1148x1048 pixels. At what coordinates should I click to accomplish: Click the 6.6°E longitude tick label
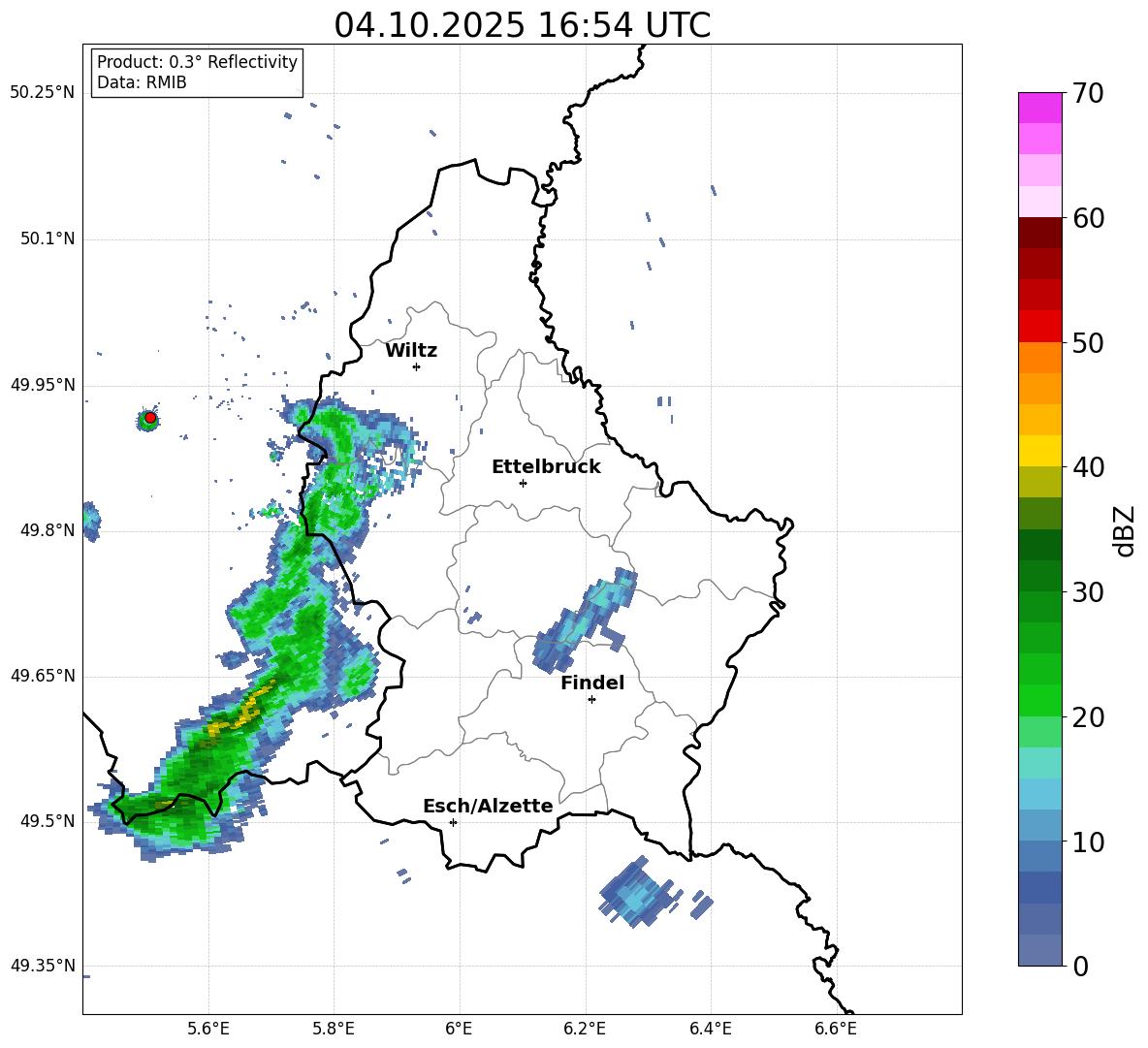(836, 1029)
